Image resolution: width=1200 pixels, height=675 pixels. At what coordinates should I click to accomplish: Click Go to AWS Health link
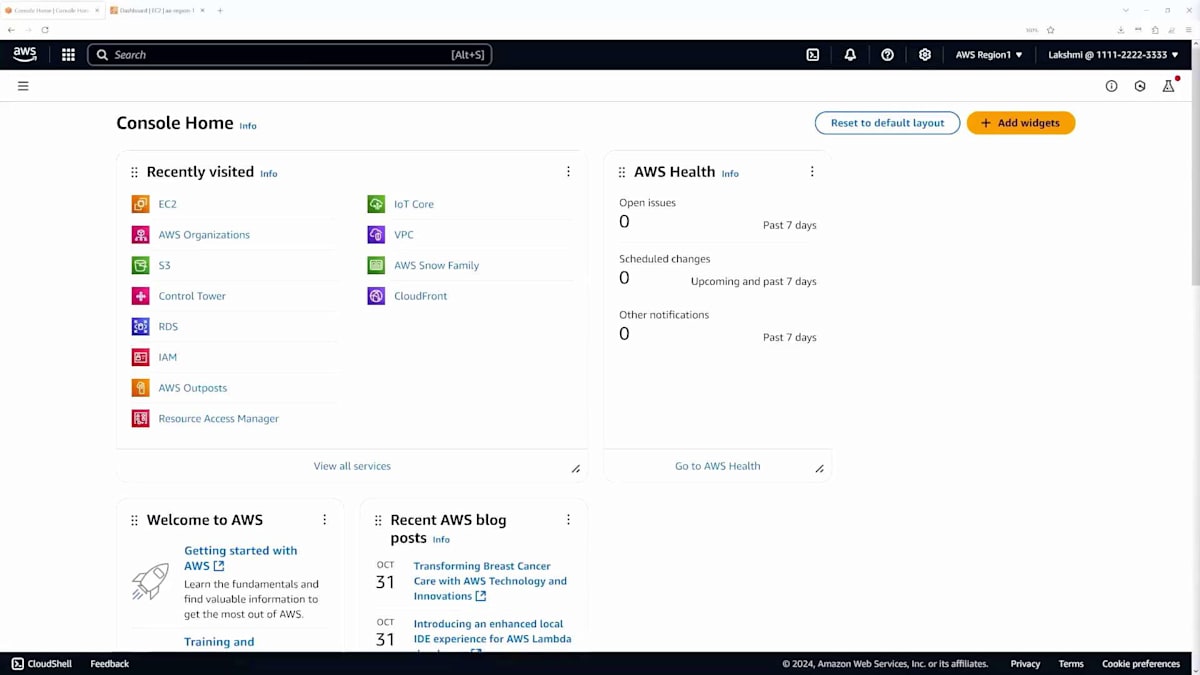pos(717,466)
